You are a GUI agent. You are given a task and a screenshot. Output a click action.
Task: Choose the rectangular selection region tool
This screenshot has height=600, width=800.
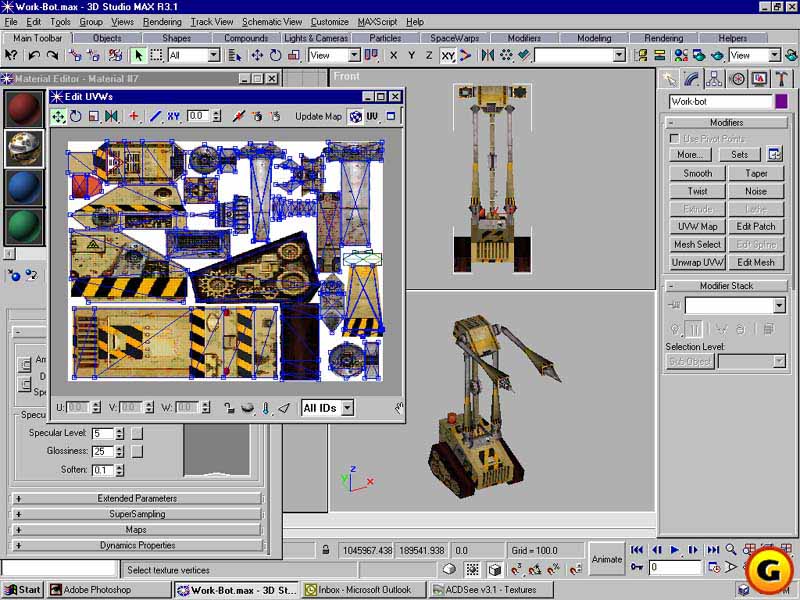pyautogui.click(x=156, y=55)
